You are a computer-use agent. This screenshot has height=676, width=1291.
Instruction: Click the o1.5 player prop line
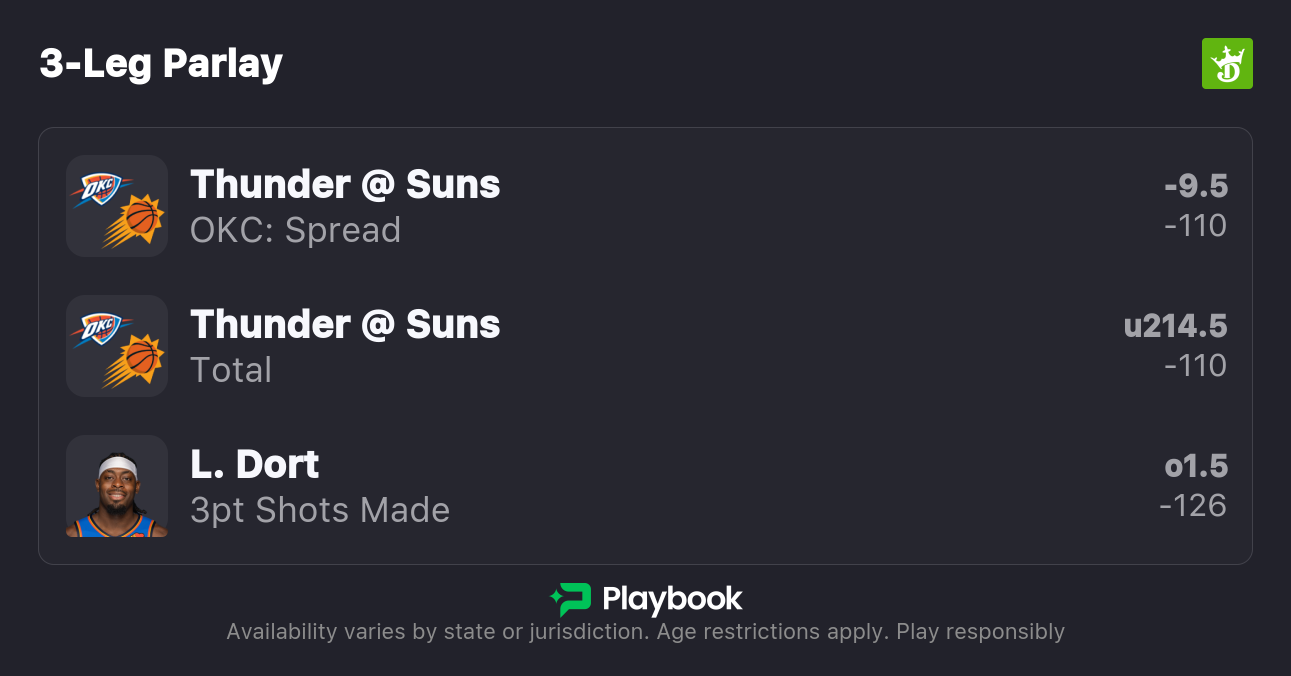coord(1195,466)
